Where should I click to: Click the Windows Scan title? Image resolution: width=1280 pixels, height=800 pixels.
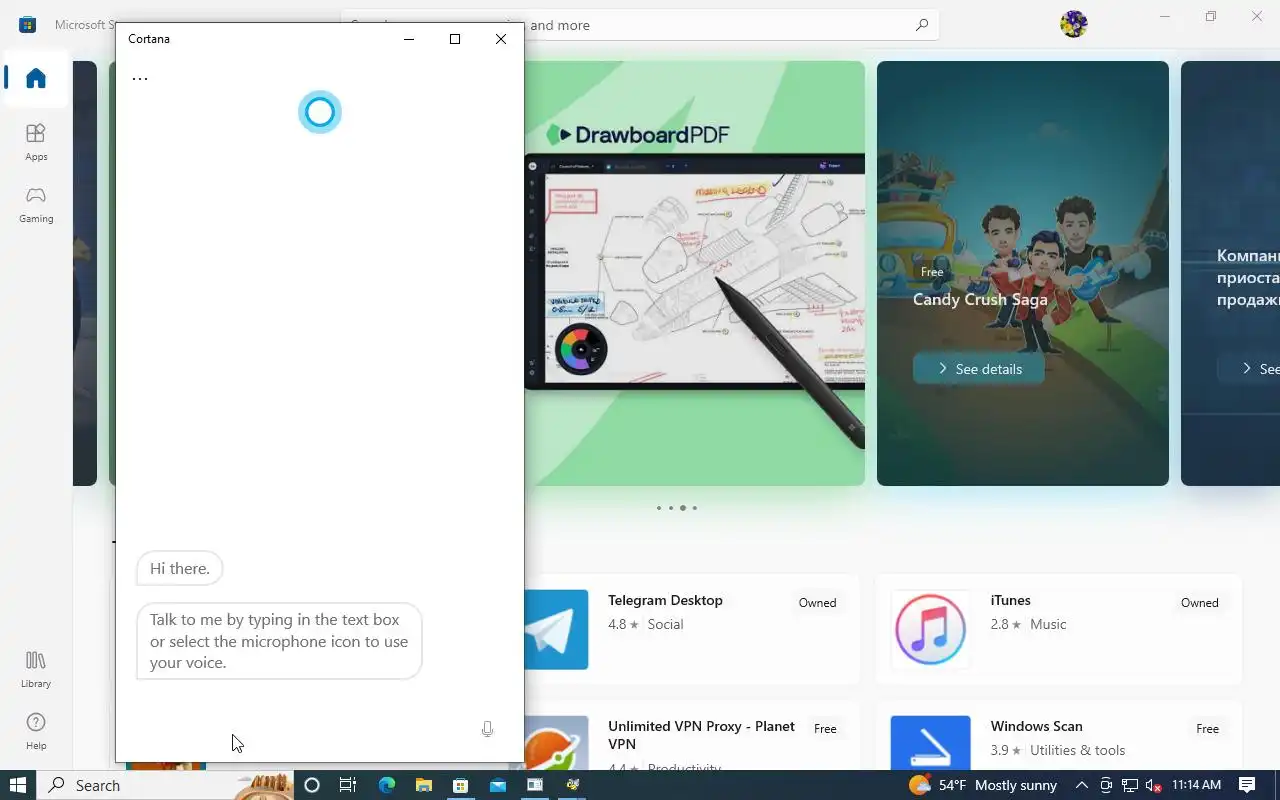1036,726
